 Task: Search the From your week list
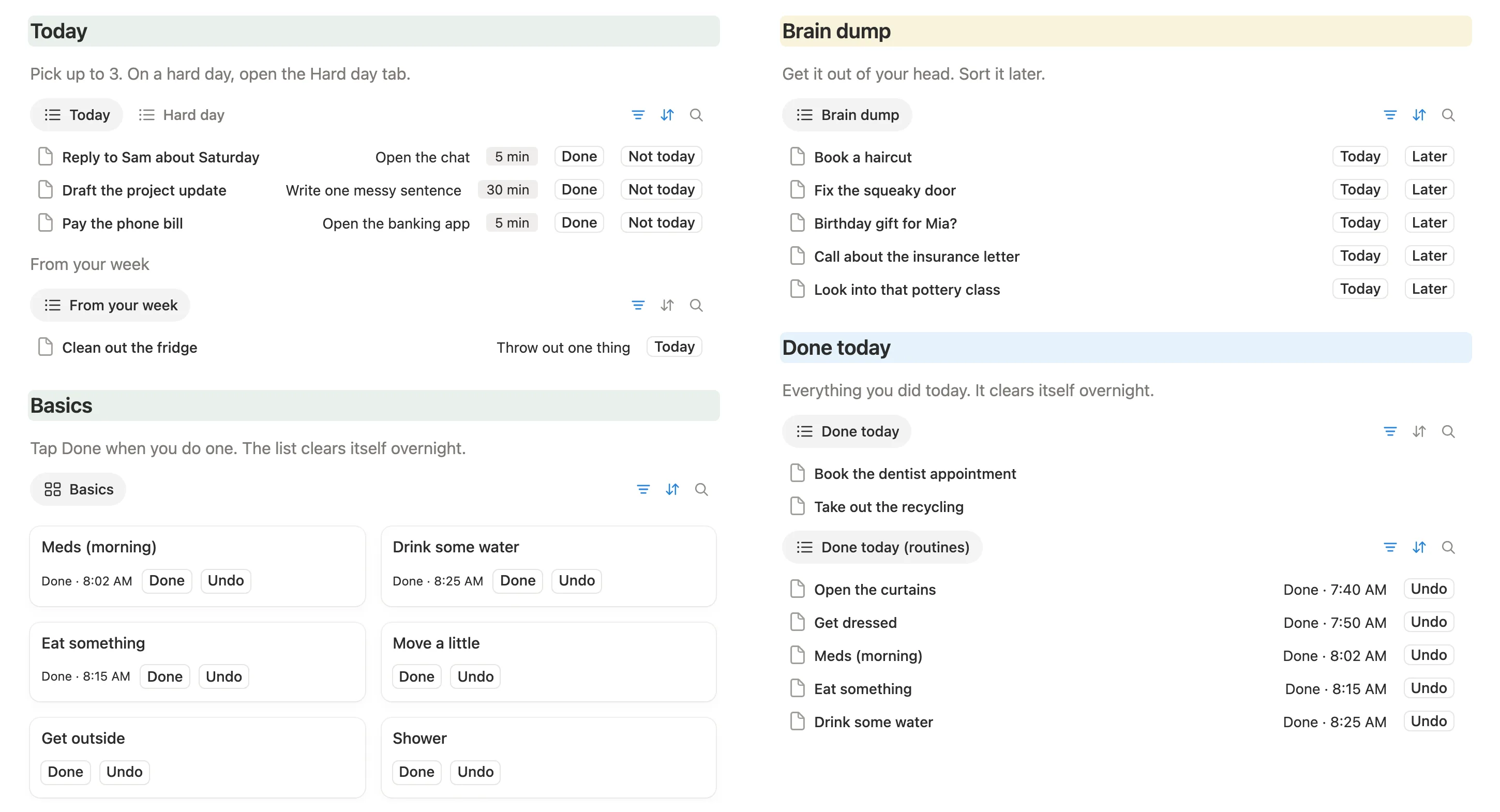[696, 305]
